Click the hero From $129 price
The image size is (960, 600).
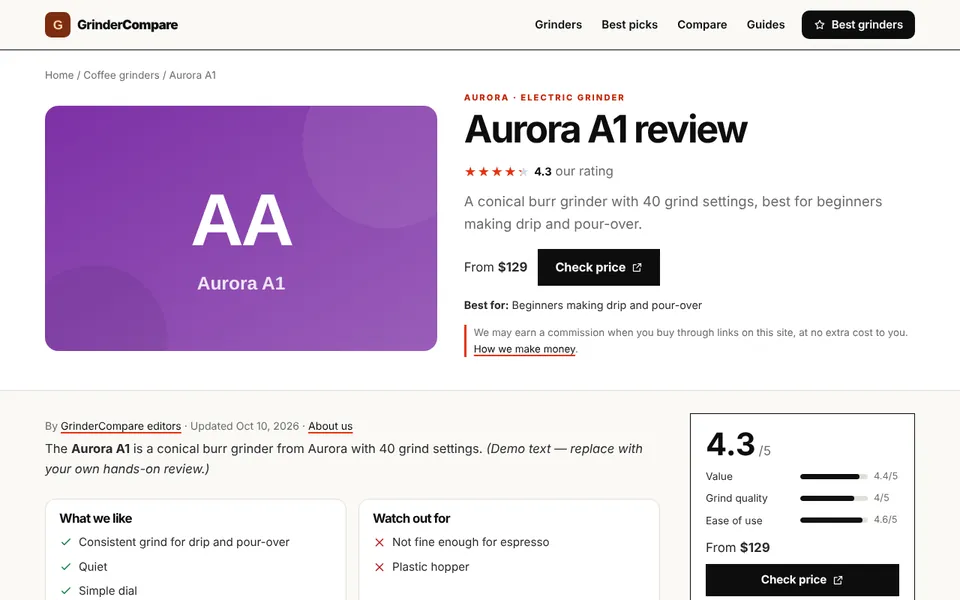point(495,268)
